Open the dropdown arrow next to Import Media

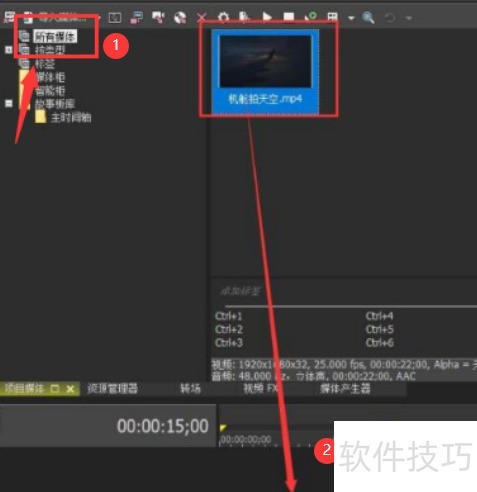[x=99, y=18]
